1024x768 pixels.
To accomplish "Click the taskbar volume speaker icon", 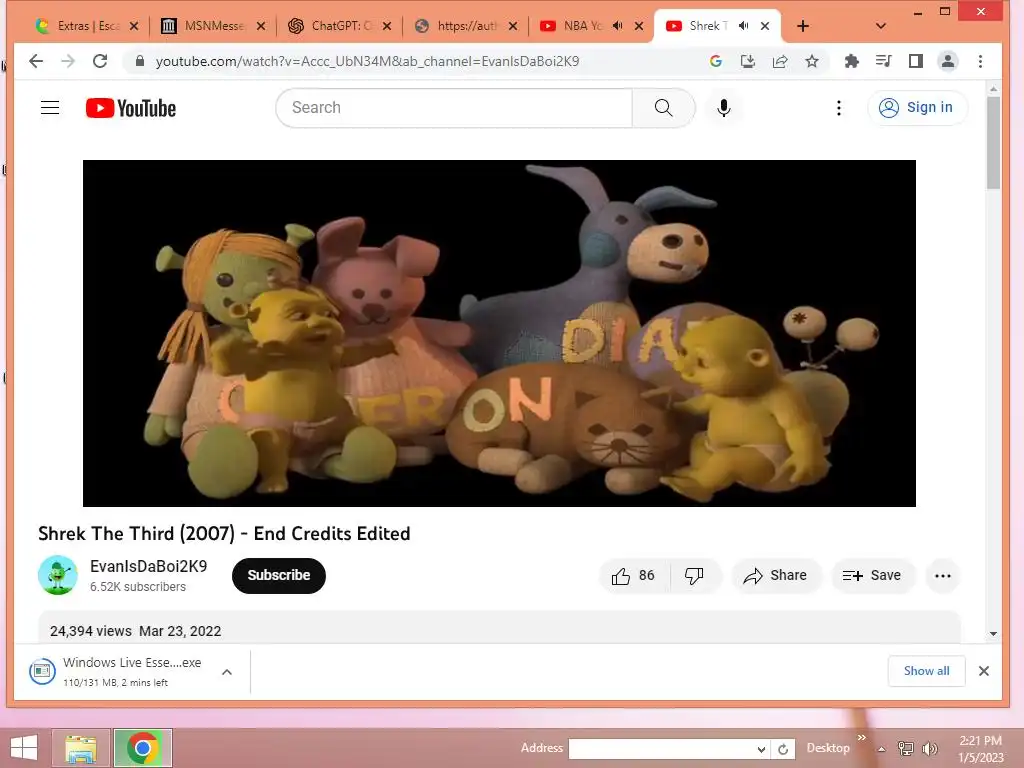I will (929, 748).
